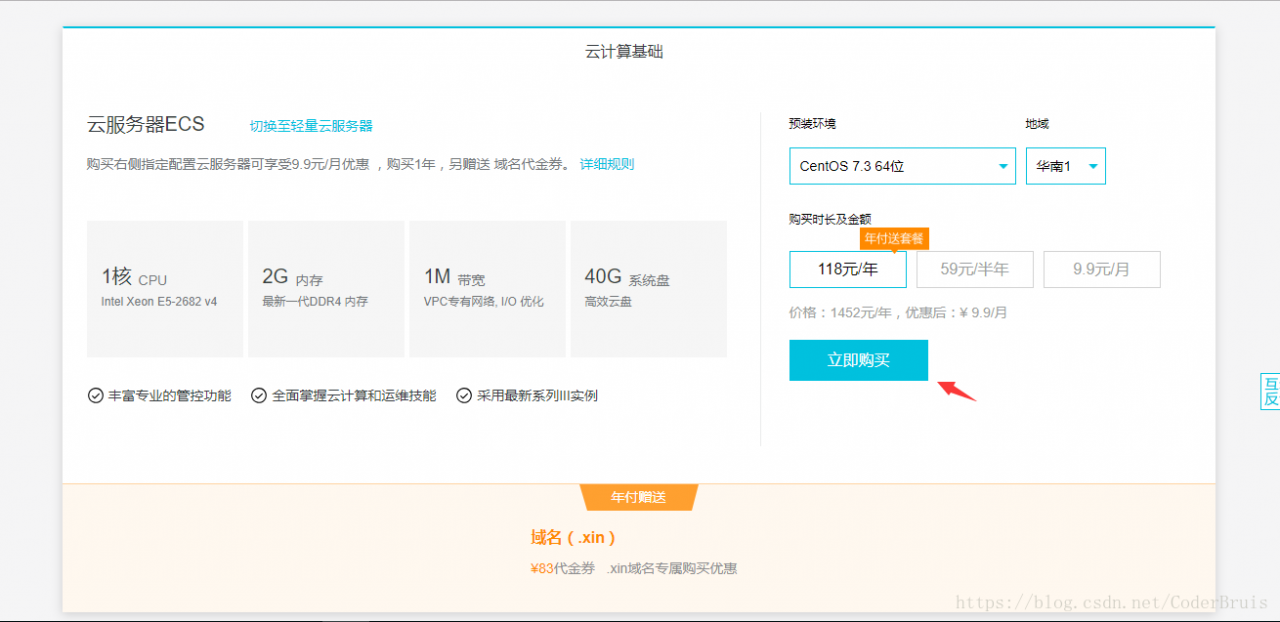Select the 59元/半年 half-year plan

pos(975,269)
